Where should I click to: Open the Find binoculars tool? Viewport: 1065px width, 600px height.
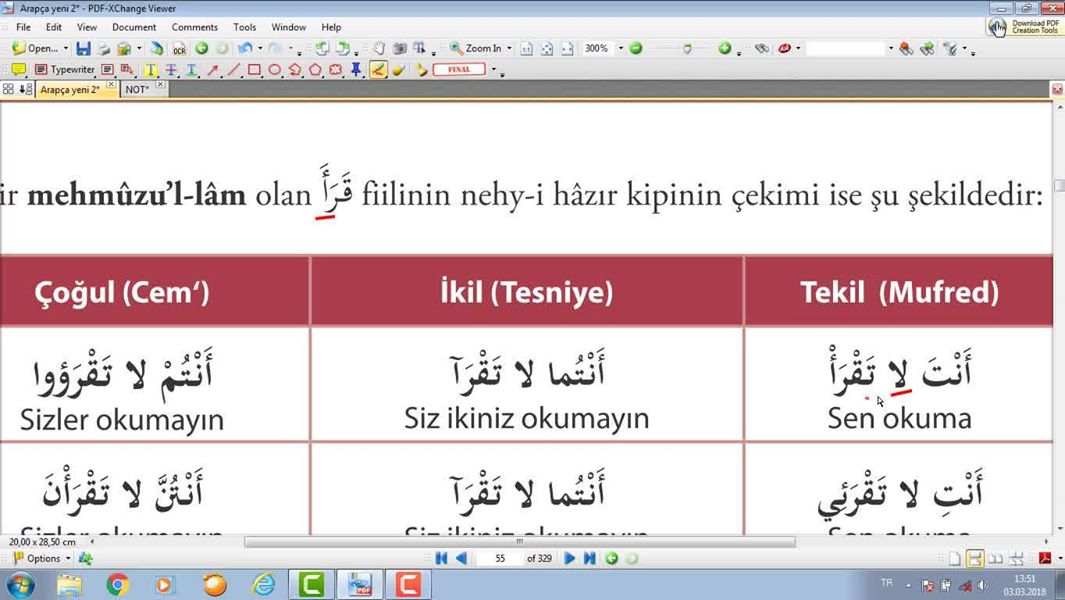coord(762,48)
